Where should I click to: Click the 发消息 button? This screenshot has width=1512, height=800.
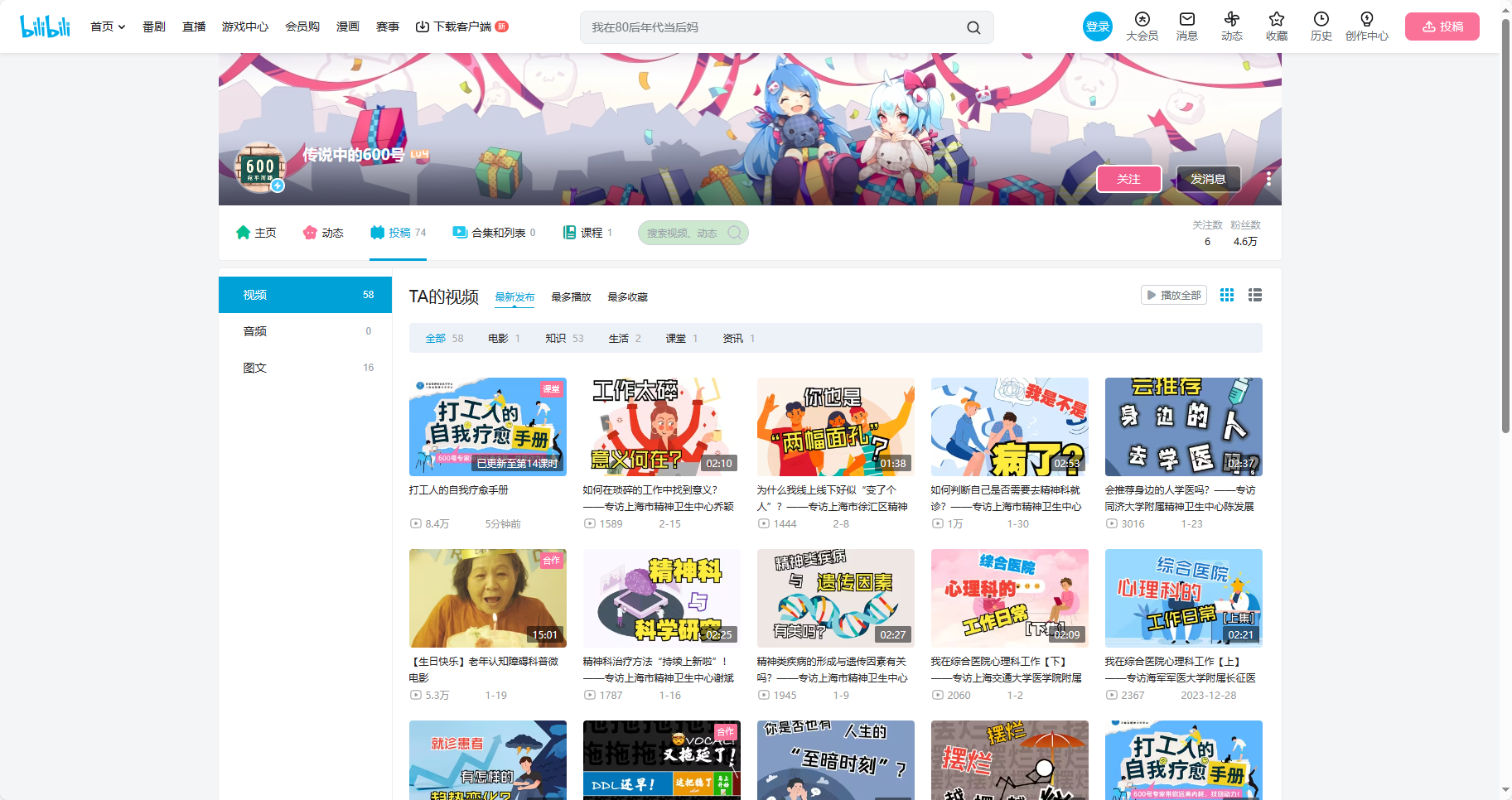[1208, 179]
